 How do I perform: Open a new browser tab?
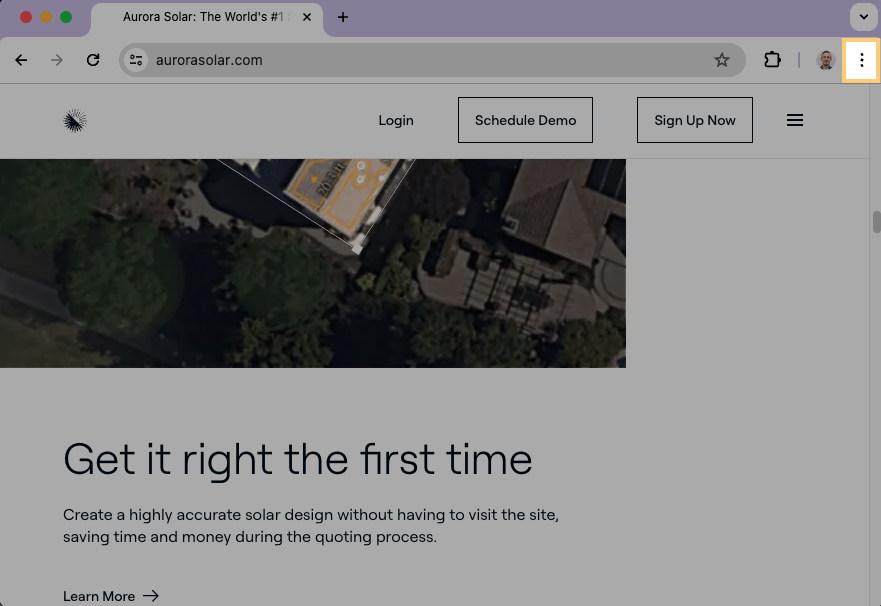pyautogui.click(x=343, y=17)
